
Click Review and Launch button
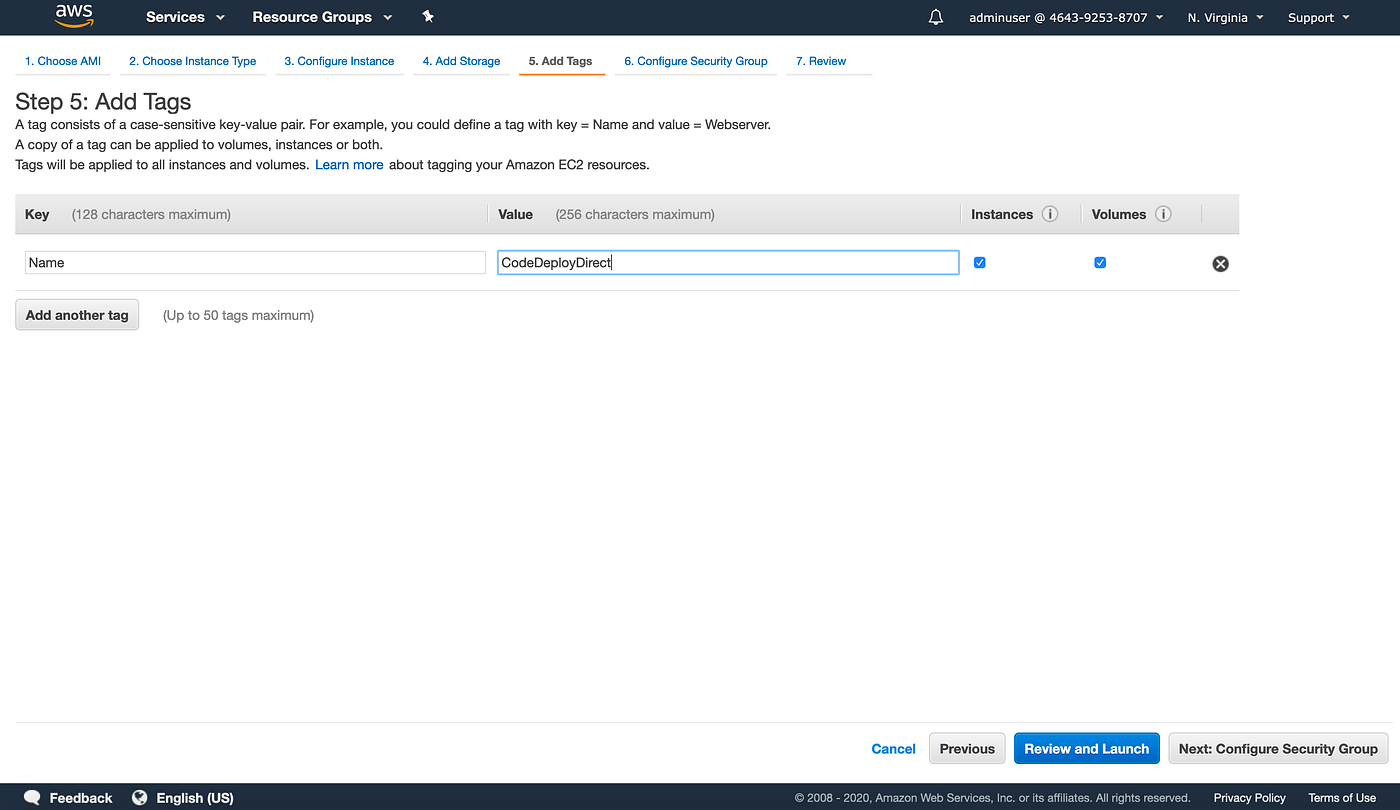[x=1087, y=749]
